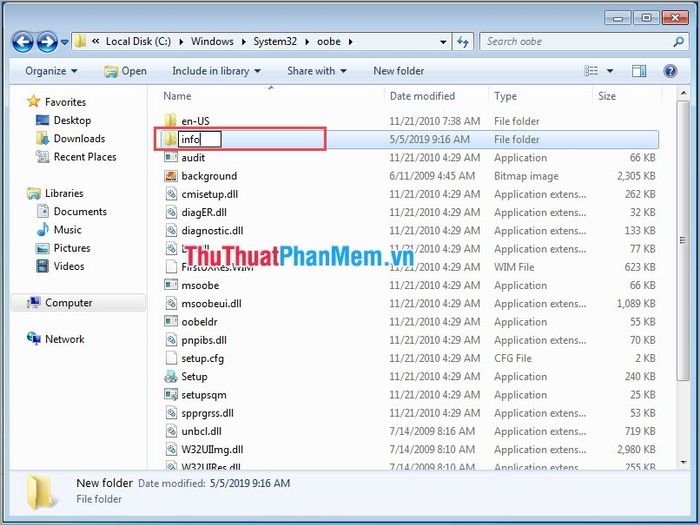Go forward with the Forward arrow button
The width and height of the screenshot is (700, 525).
[x=47, y=42]
